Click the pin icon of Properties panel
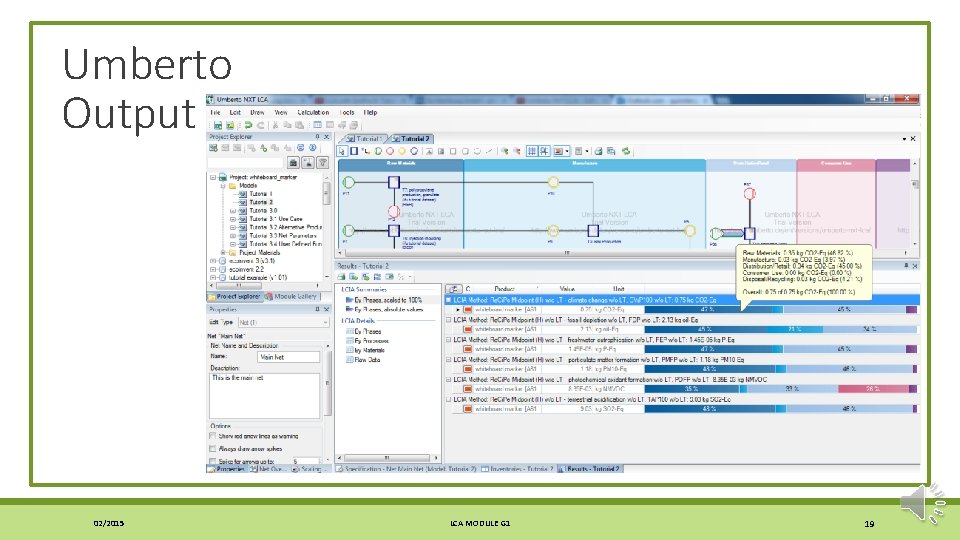The width and height of the screenshot is (960, 540). coord(317,309)
